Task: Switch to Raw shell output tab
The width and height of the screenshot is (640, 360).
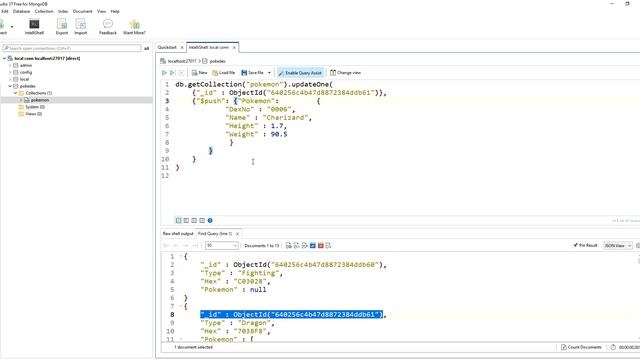Action: 178,233
